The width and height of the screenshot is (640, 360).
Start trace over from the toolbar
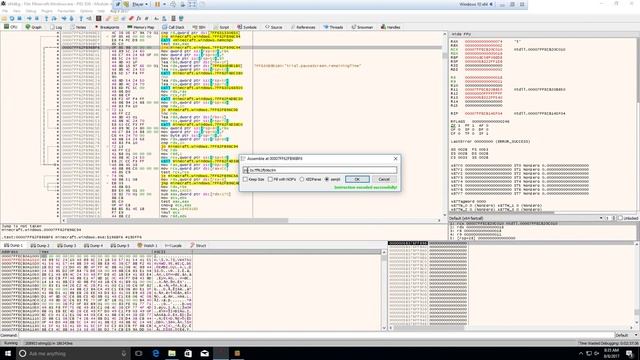pos(71,18)
